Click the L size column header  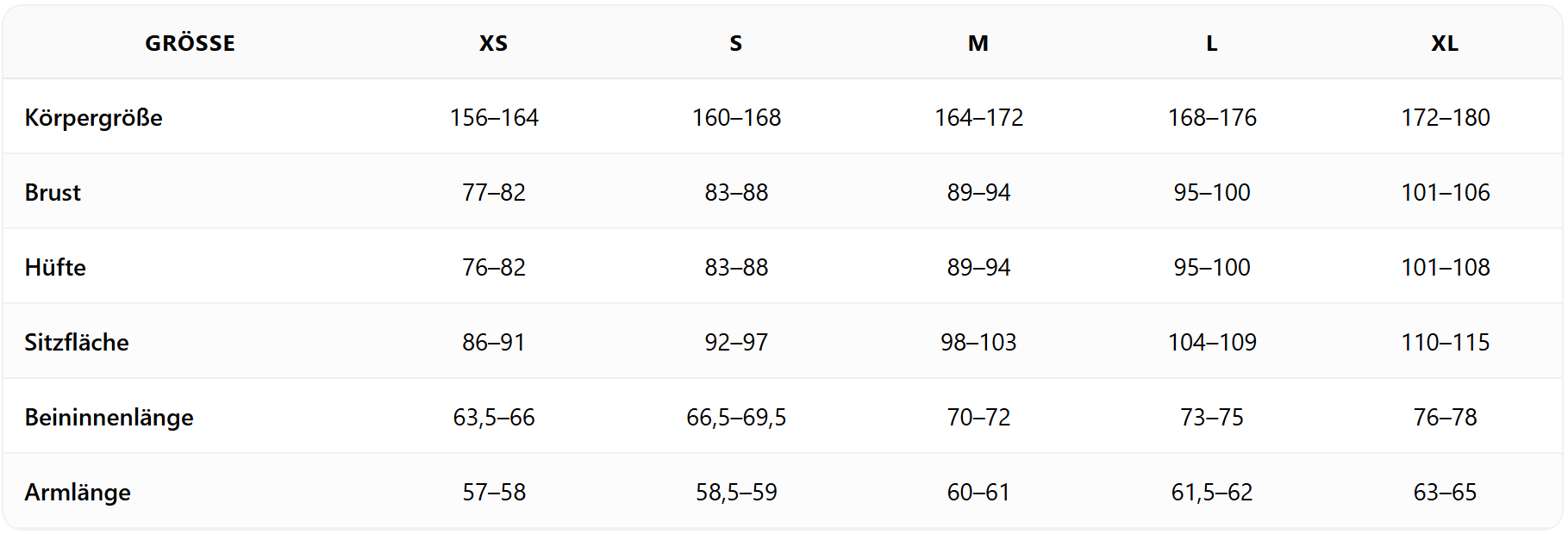(1211, 43)
